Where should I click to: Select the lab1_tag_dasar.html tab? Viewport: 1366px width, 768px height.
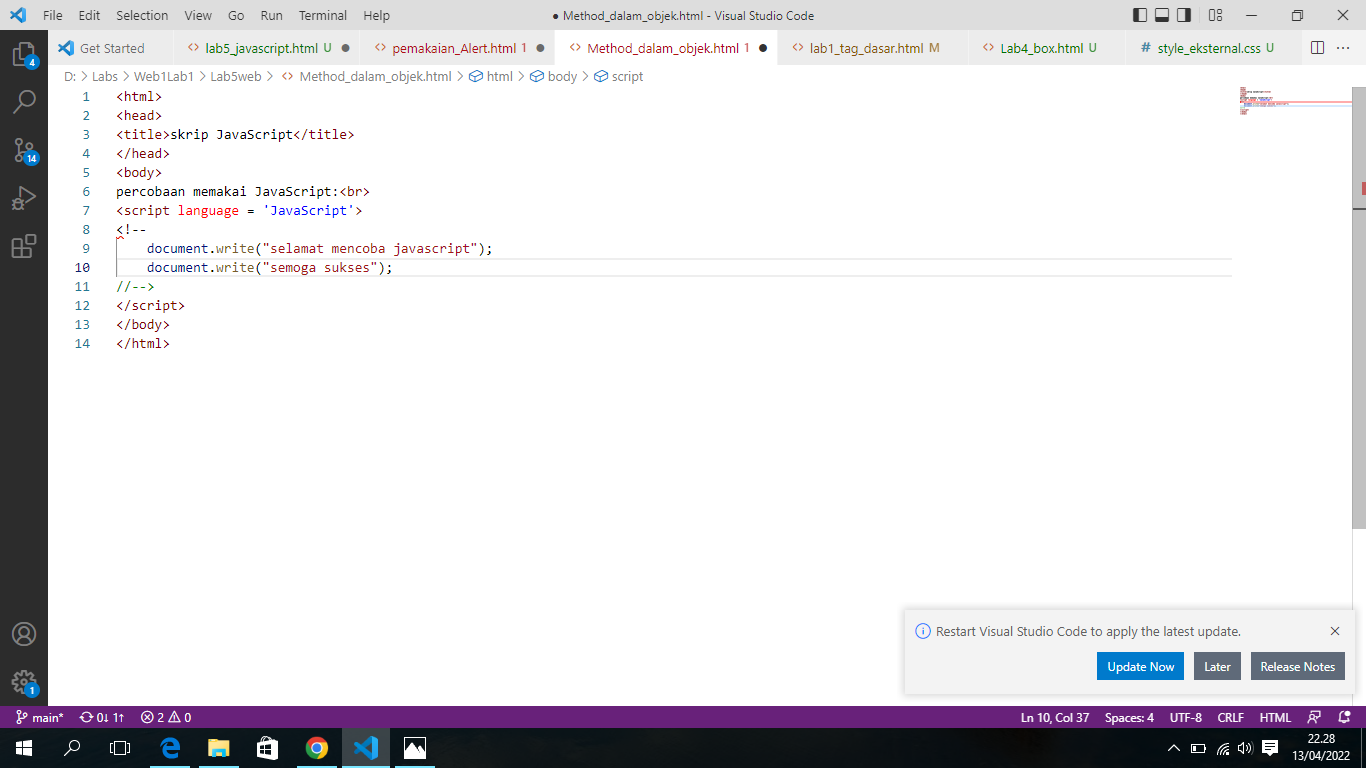click(x=870, y=47)
